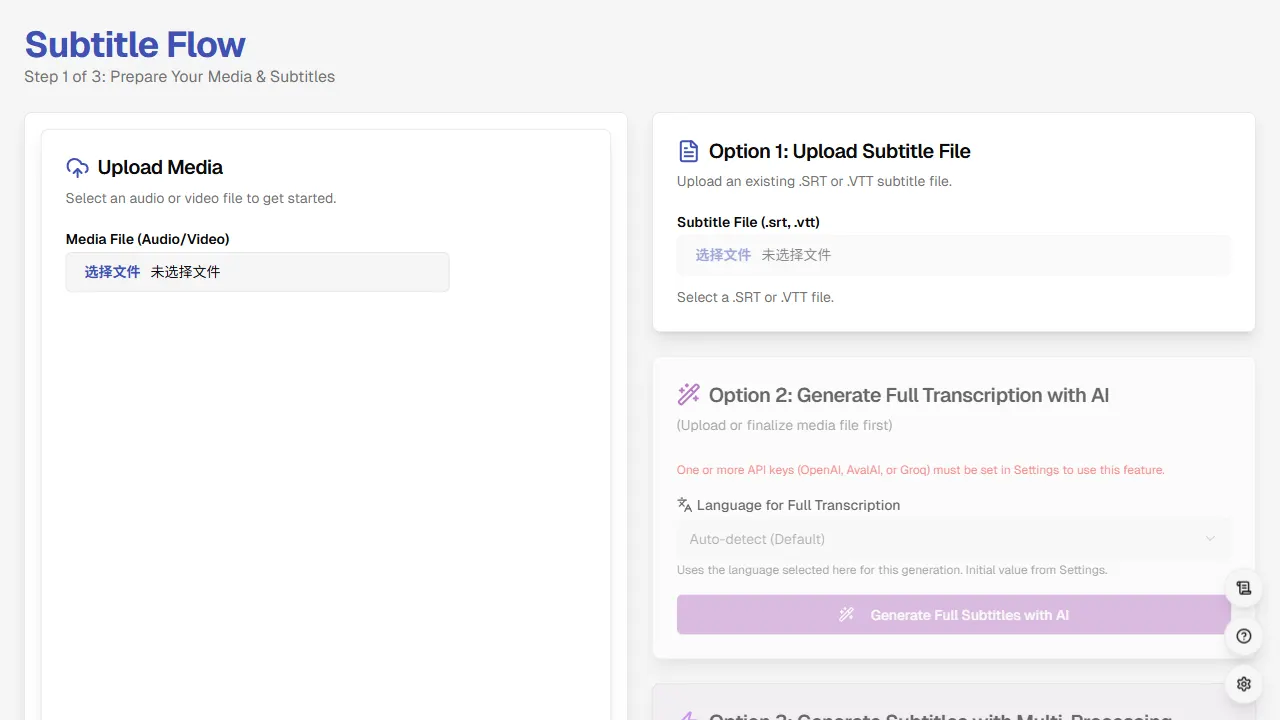Open the logs floating button
This screenshot has width=1280, height=720.
(1244, 588)
